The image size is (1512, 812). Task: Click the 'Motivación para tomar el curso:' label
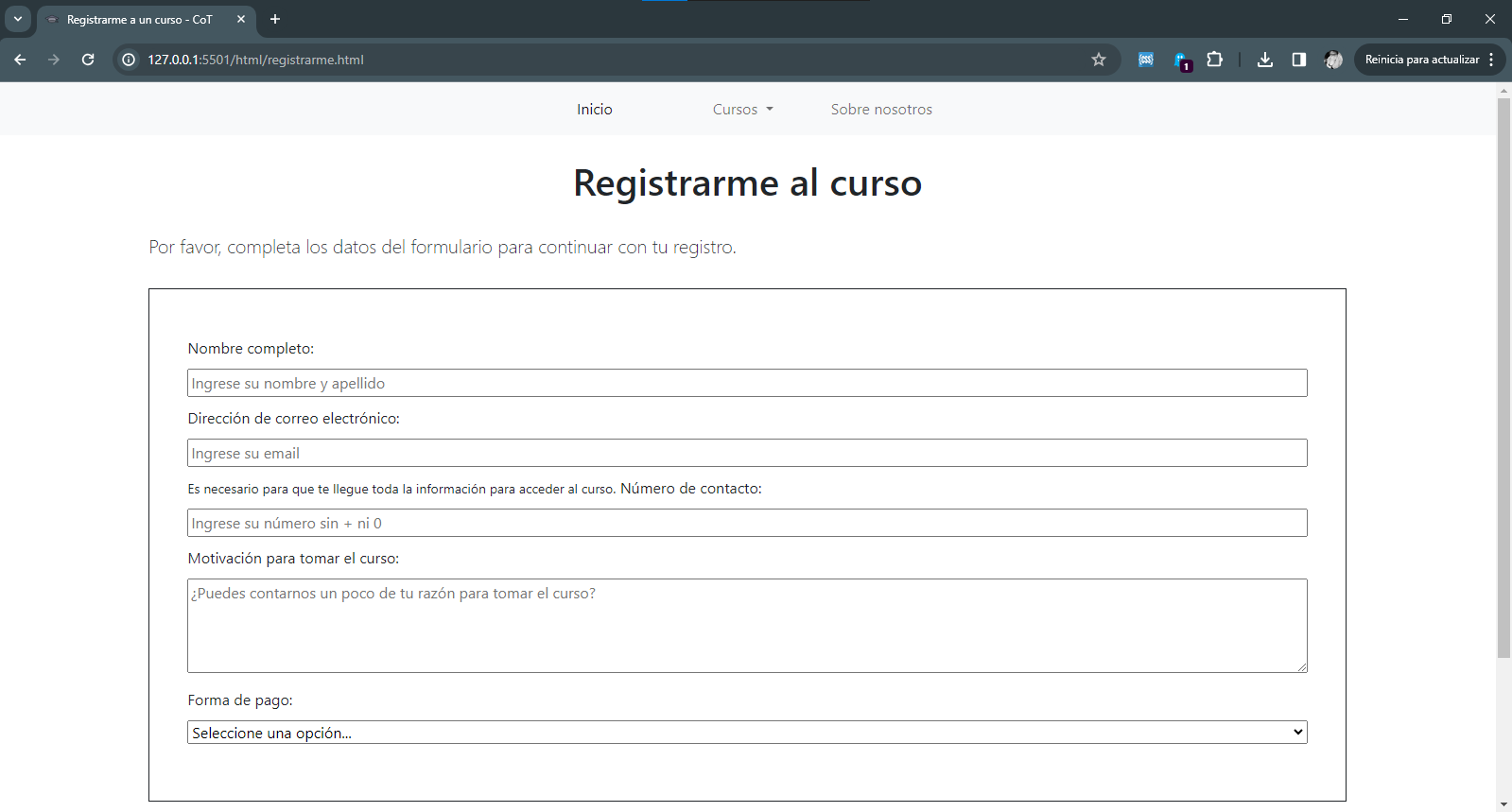tap(293, 559)
